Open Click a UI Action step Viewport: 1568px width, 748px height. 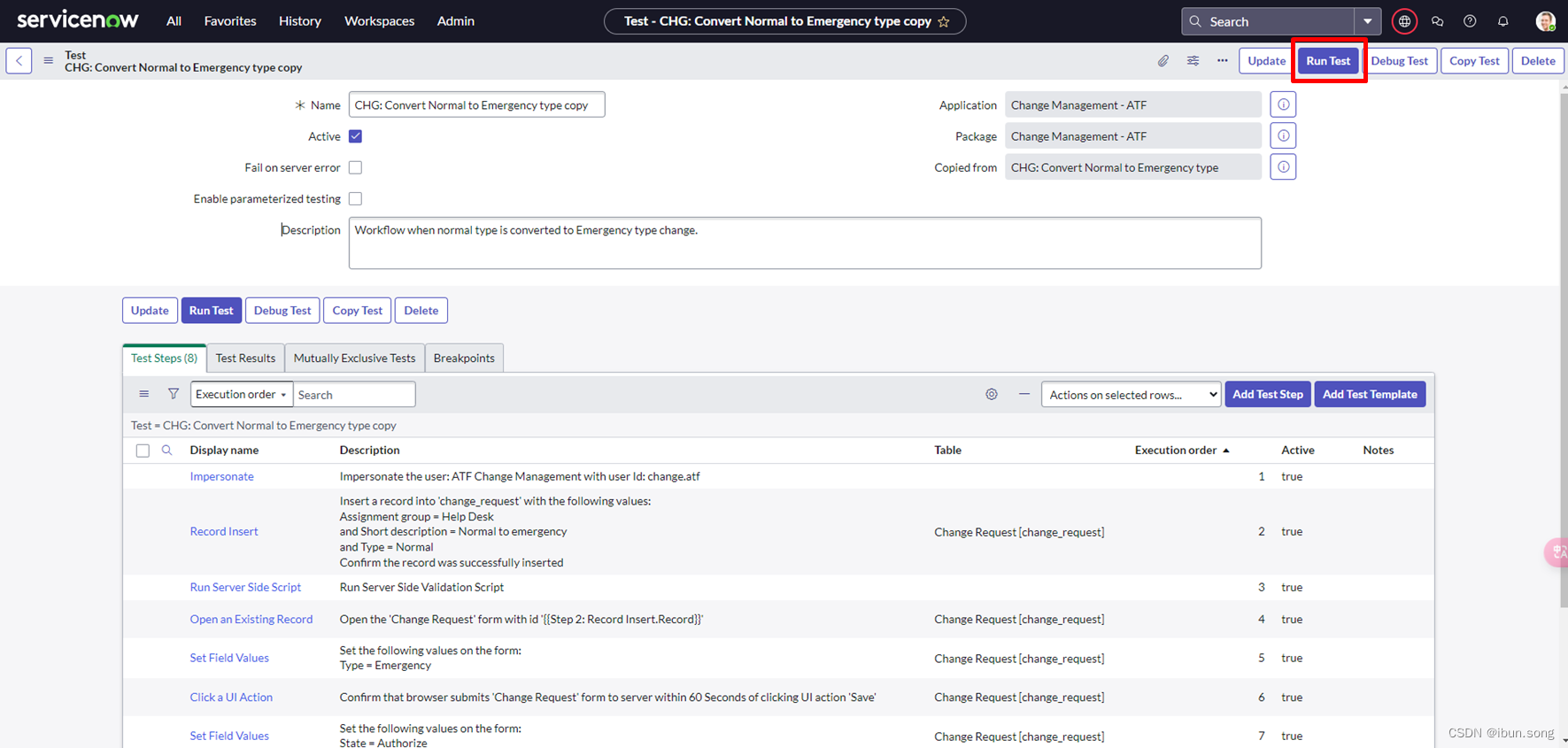point(231,697)
